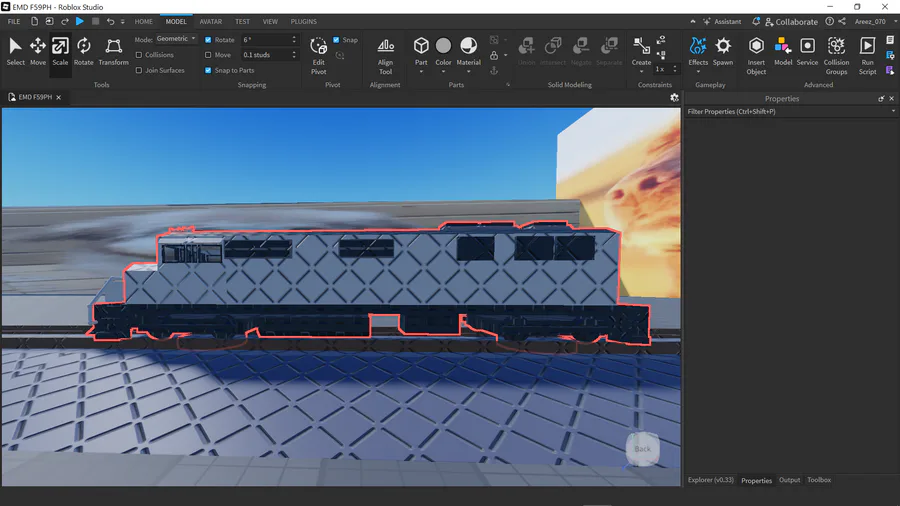The image size is (900, 506).
Task: Pick the Rotate tool
Action: (x=83, y=52)
